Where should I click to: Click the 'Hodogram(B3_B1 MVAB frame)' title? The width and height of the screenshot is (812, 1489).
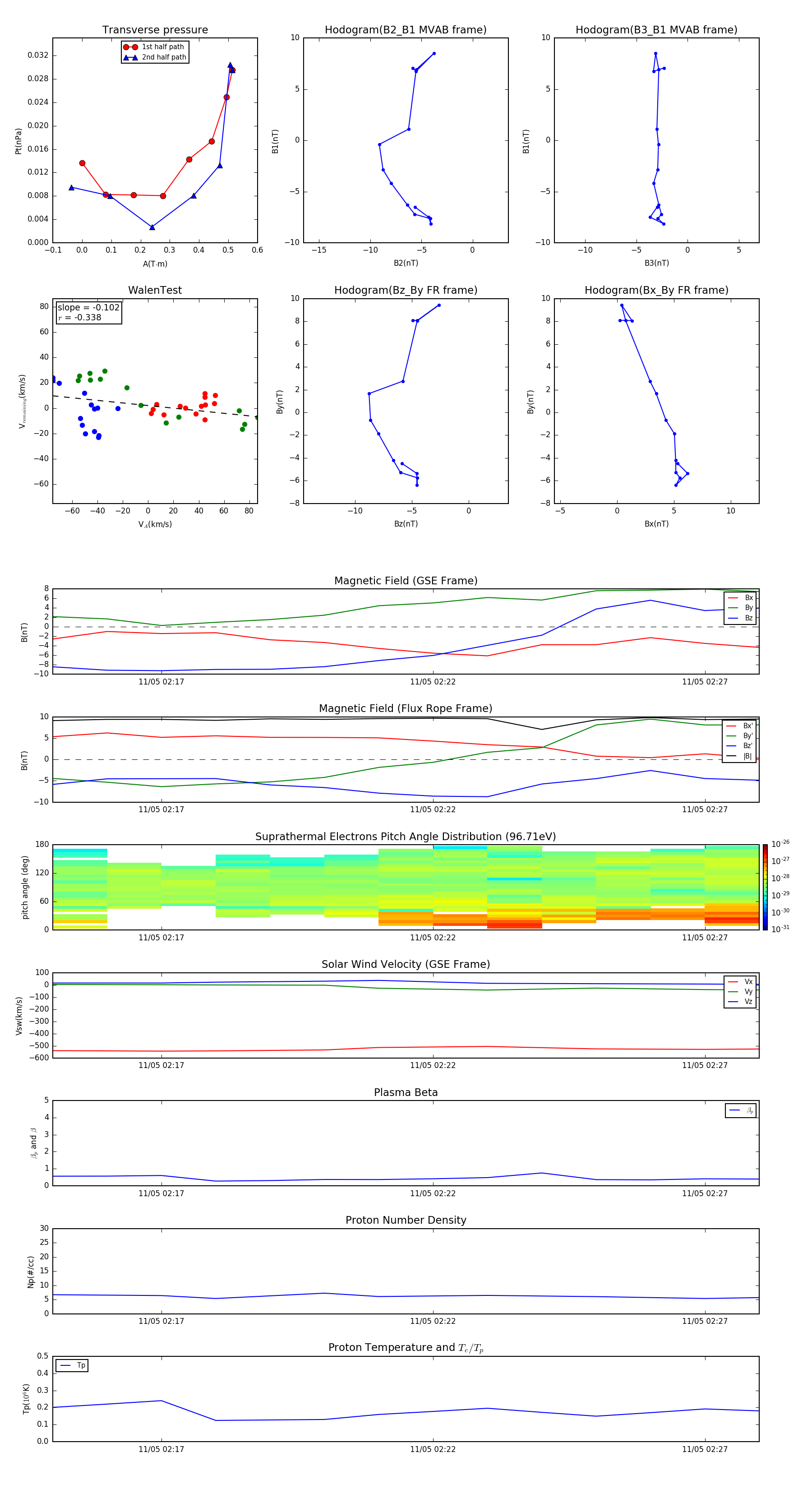pyautogui.click(x=656, y=29)
